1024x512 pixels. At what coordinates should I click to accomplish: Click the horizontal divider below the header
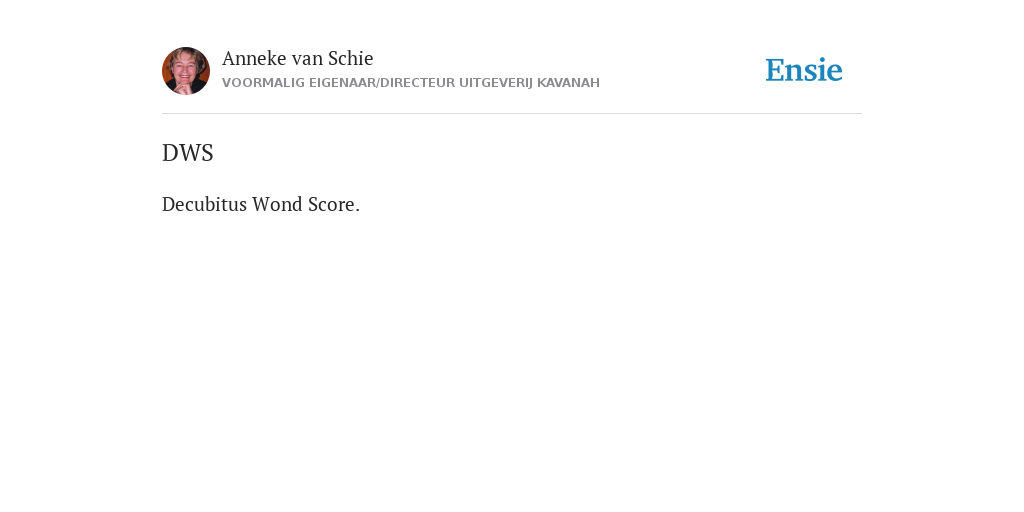pyautogui.click(x=512, y=114)
